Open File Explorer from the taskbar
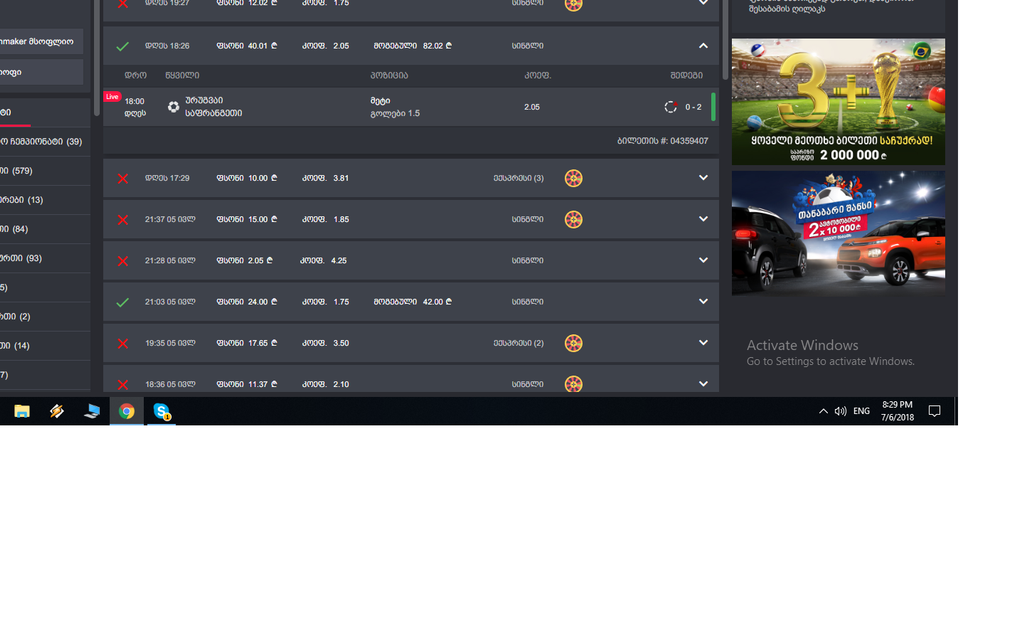 tap(22, 411)
